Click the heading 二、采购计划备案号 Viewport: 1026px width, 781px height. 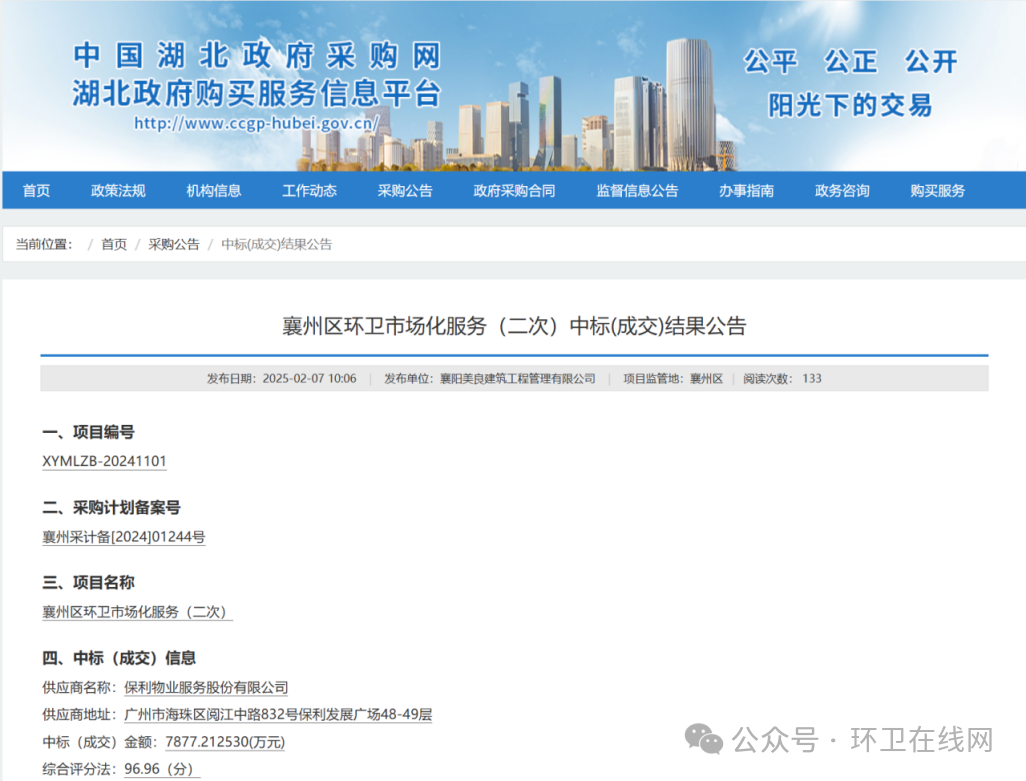point(111,507)
